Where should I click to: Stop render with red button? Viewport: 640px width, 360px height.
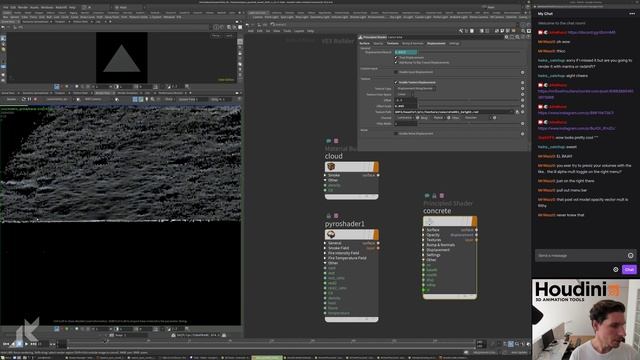point(36,99)
